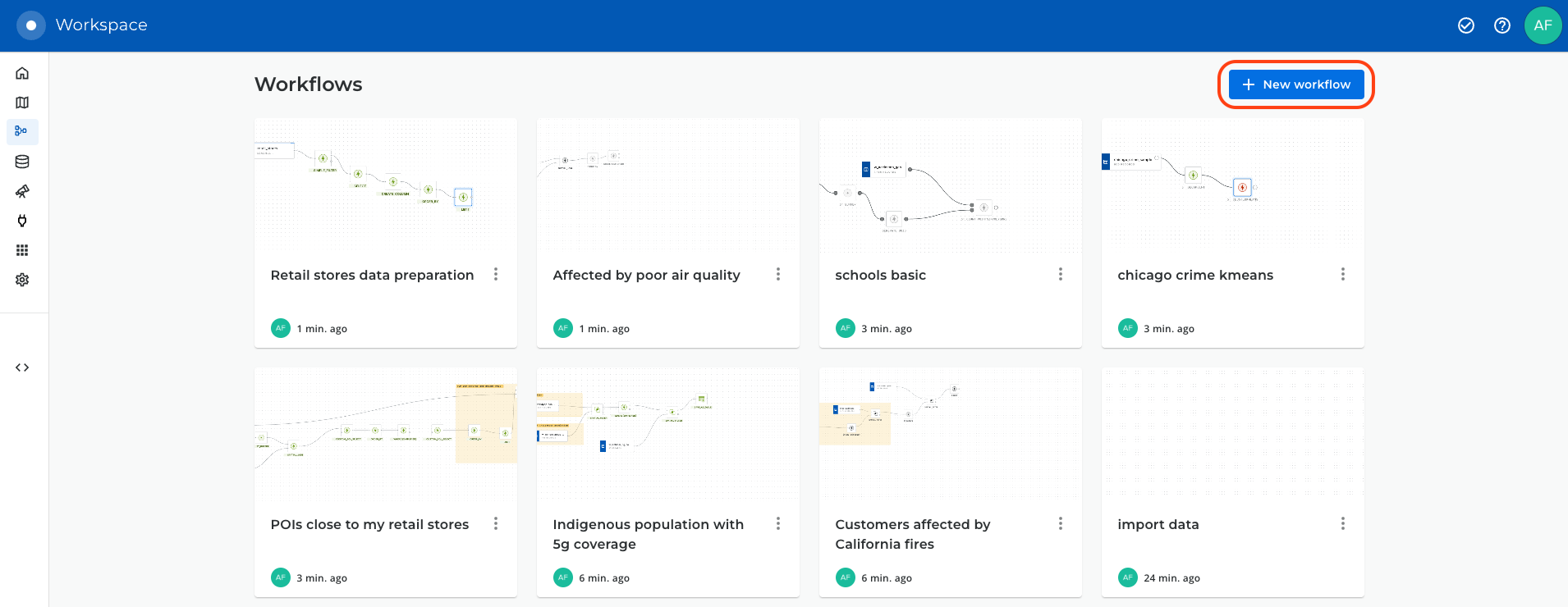The image size is (1568, 607).
Task: Open the Affected by poor air quality workflow
Action: [x=667, y=185]
